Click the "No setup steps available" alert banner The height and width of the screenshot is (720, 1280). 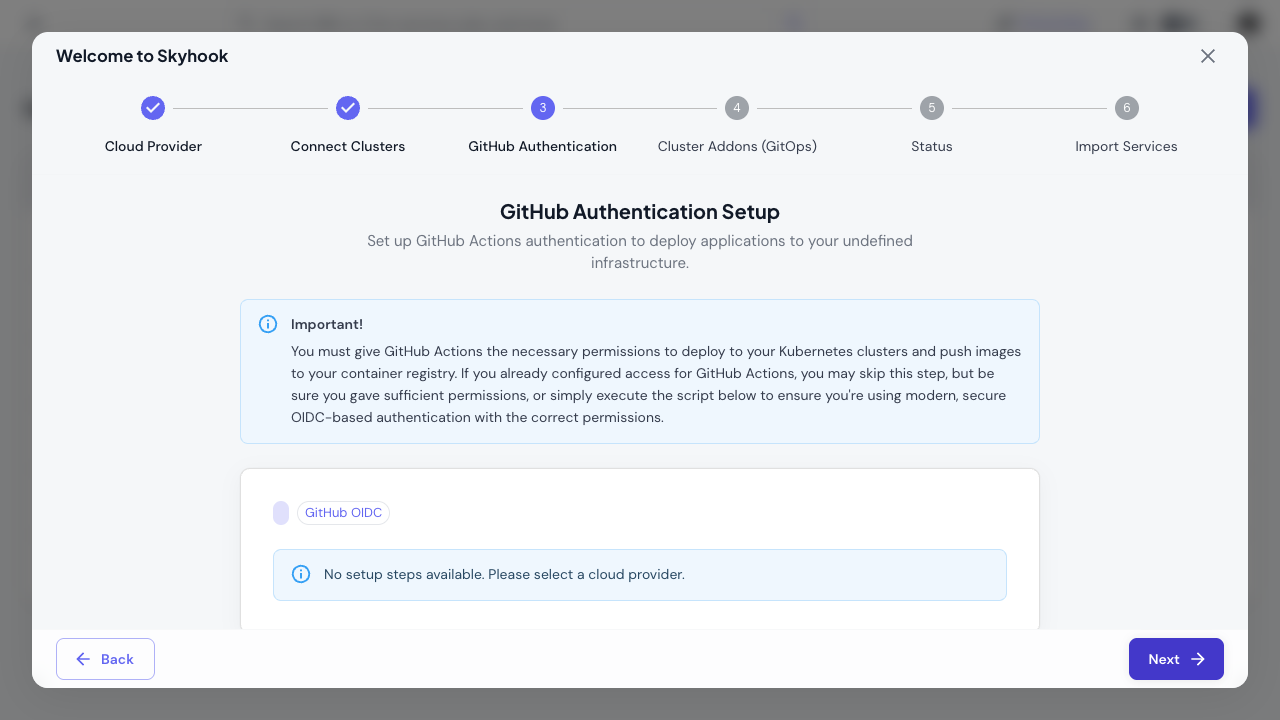click(x=640, y=575)
